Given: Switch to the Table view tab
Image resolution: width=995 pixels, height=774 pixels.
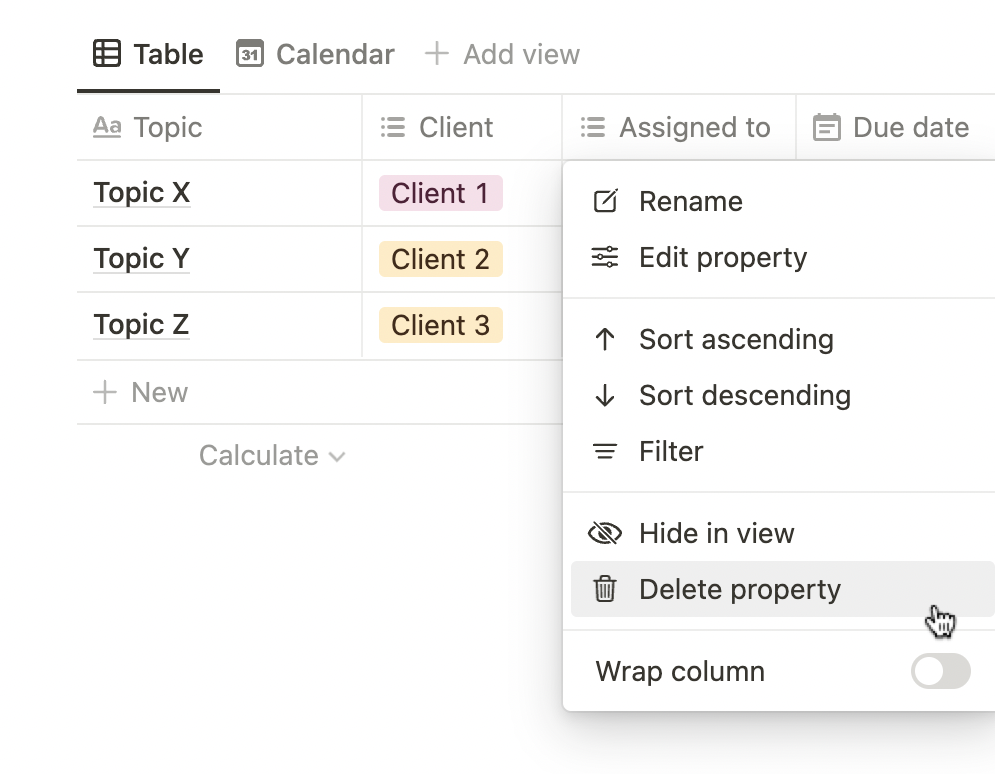Looking at the screenshot, I should click(148, 54).
